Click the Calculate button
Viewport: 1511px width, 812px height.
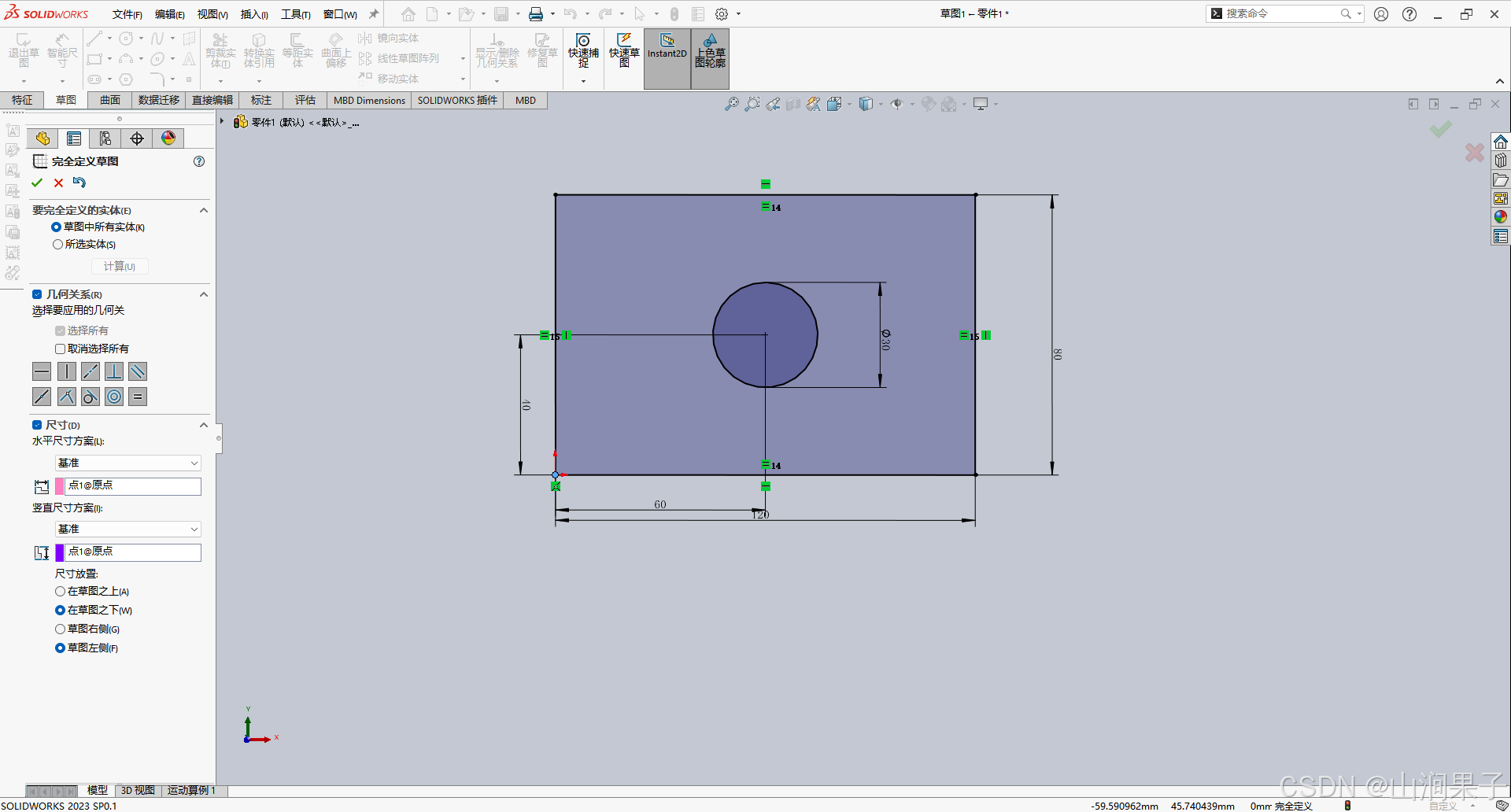tap(120, 267)
